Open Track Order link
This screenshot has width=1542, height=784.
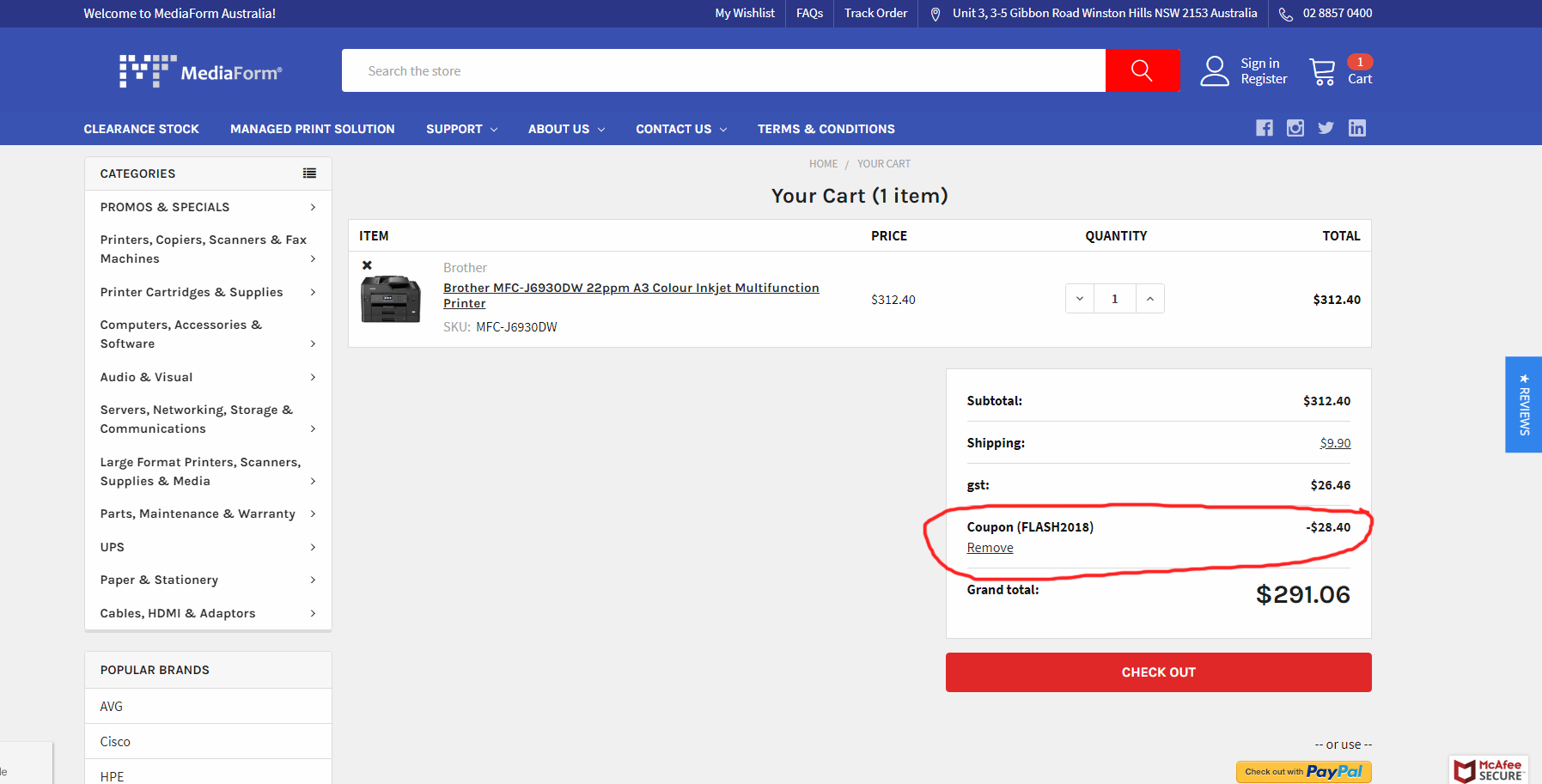[875, 13]
